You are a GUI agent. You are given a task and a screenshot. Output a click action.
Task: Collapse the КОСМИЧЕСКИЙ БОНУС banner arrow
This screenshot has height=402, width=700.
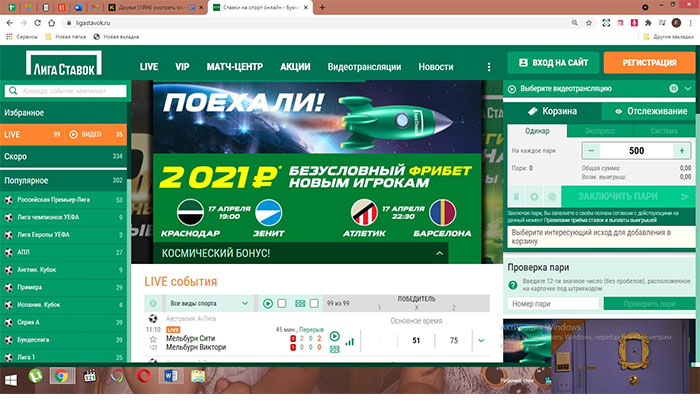440,253
